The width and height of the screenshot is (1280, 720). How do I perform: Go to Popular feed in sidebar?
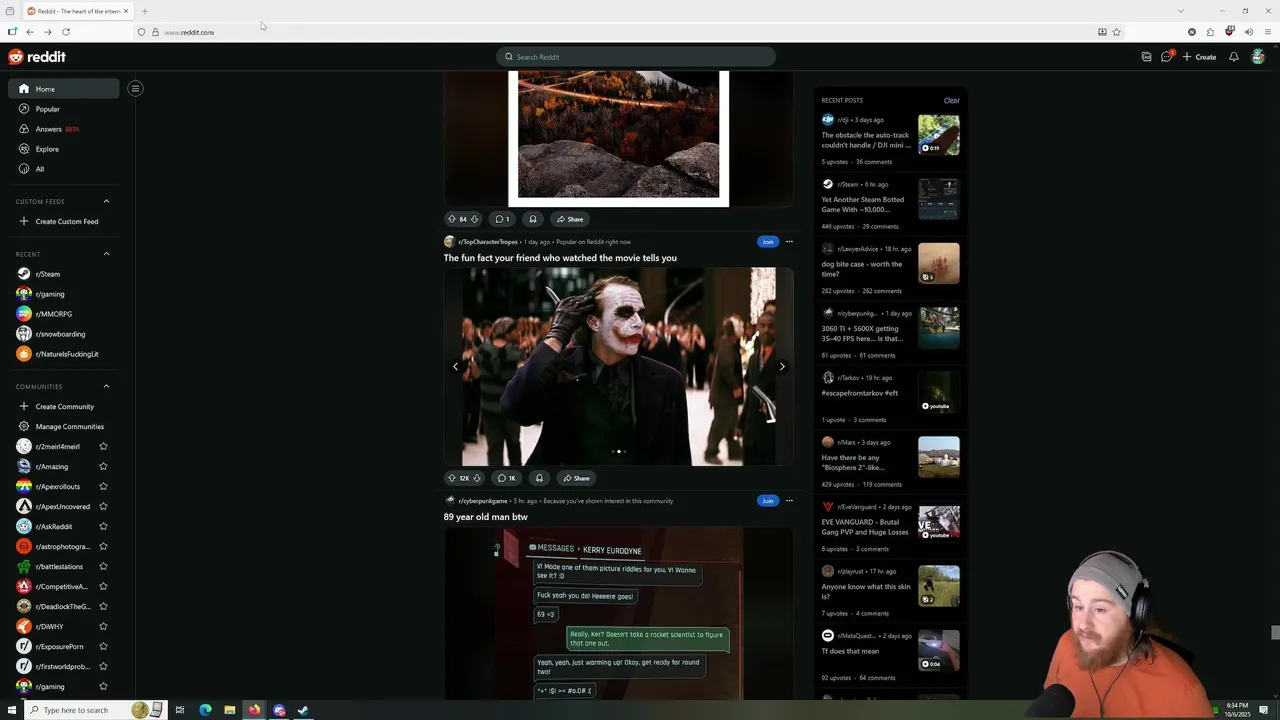(x=64, y=109)
